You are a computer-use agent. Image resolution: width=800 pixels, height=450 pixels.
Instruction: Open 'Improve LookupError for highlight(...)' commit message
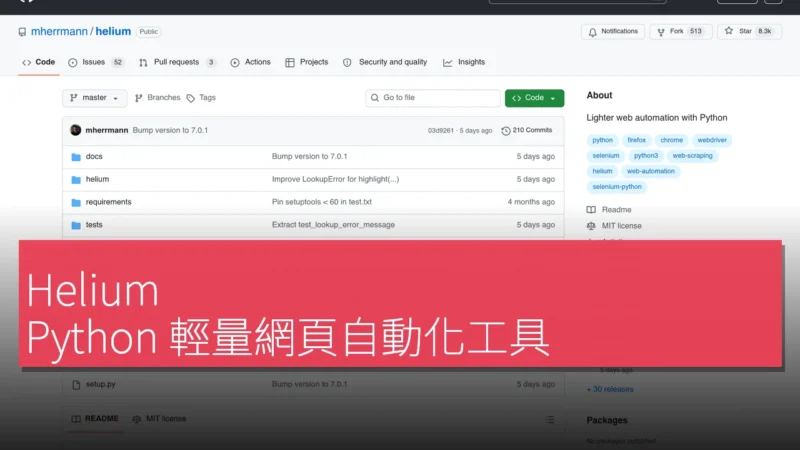[x=335, y=179]
